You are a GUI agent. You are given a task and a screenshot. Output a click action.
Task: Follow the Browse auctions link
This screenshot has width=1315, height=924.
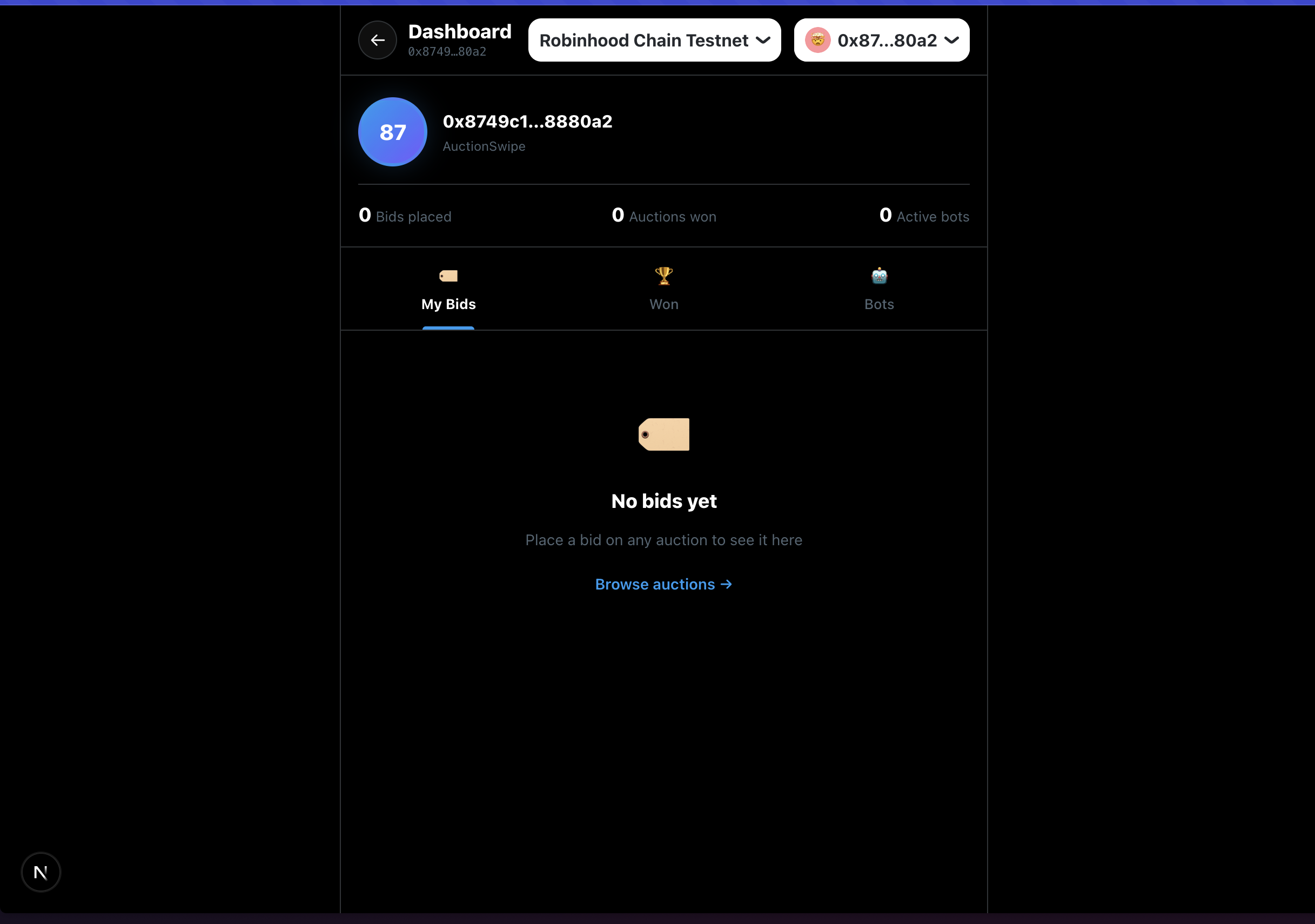[x=663, y=584]
